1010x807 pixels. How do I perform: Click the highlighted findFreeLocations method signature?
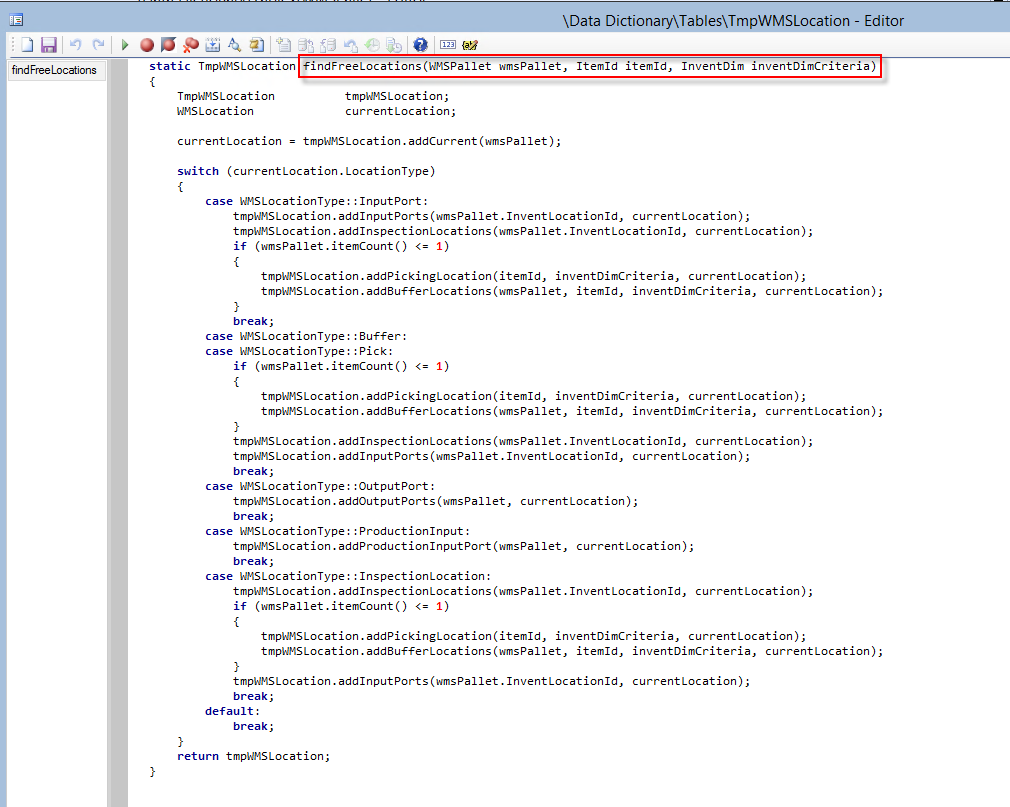point(591,67)
